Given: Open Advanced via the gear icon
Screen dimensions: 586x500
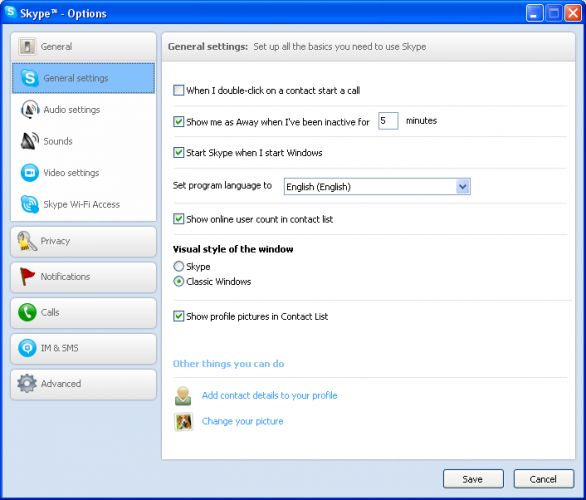Looking at the screenshot, I should pos(27,383).
